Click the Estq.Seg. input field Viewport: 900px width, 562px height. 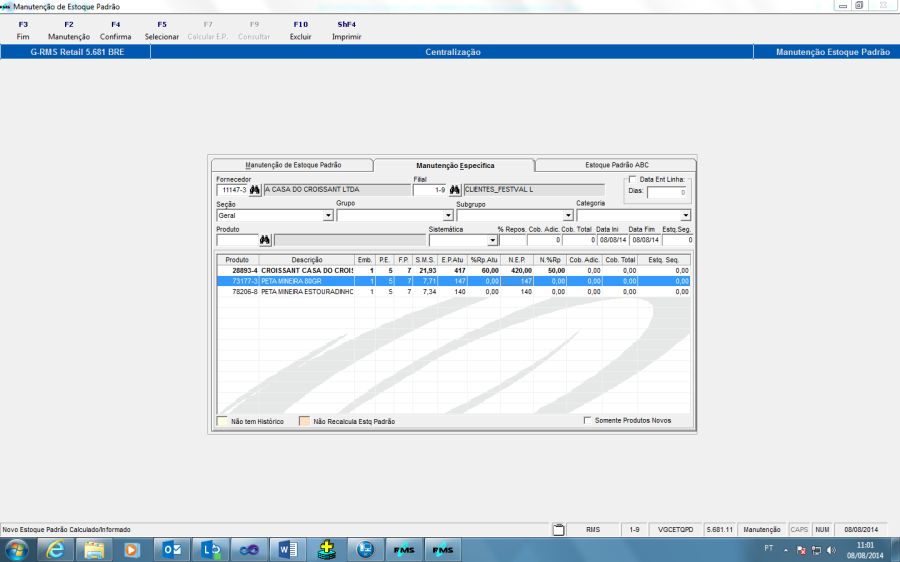pyautogui.click(x=678, y=240)
